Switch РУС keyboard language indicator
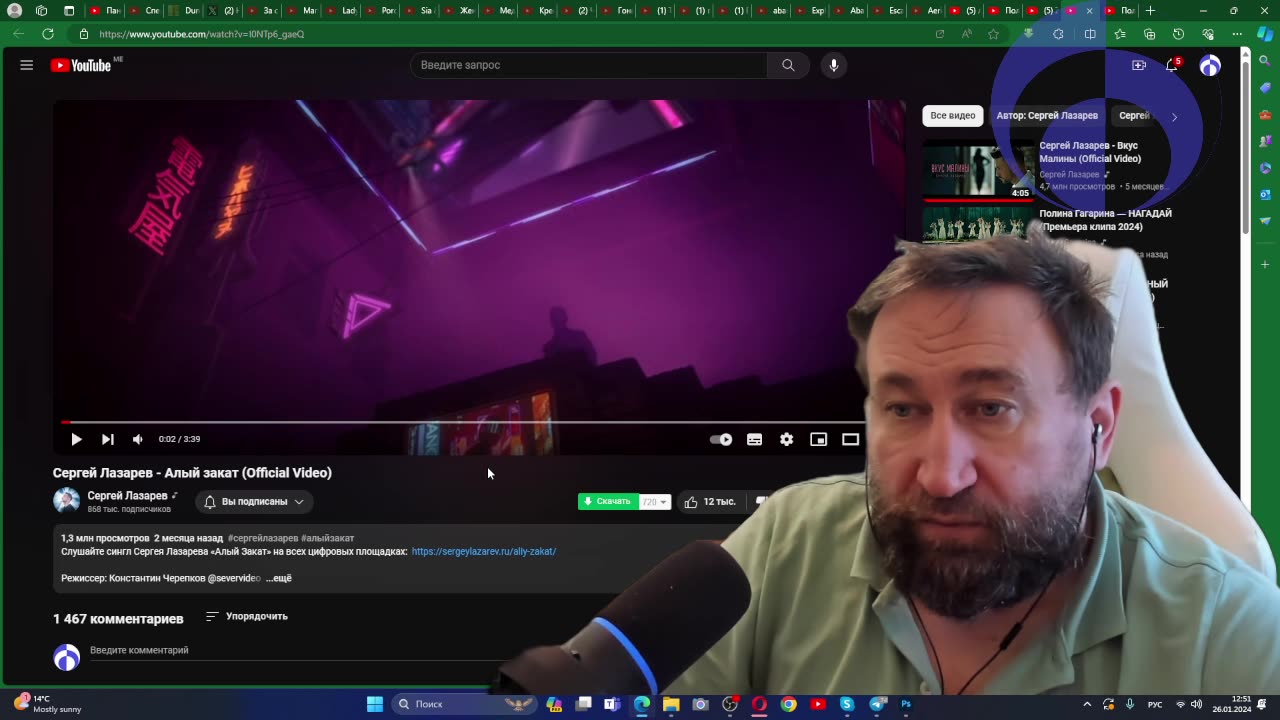 pyautogui.click(x=1155, y=704)
